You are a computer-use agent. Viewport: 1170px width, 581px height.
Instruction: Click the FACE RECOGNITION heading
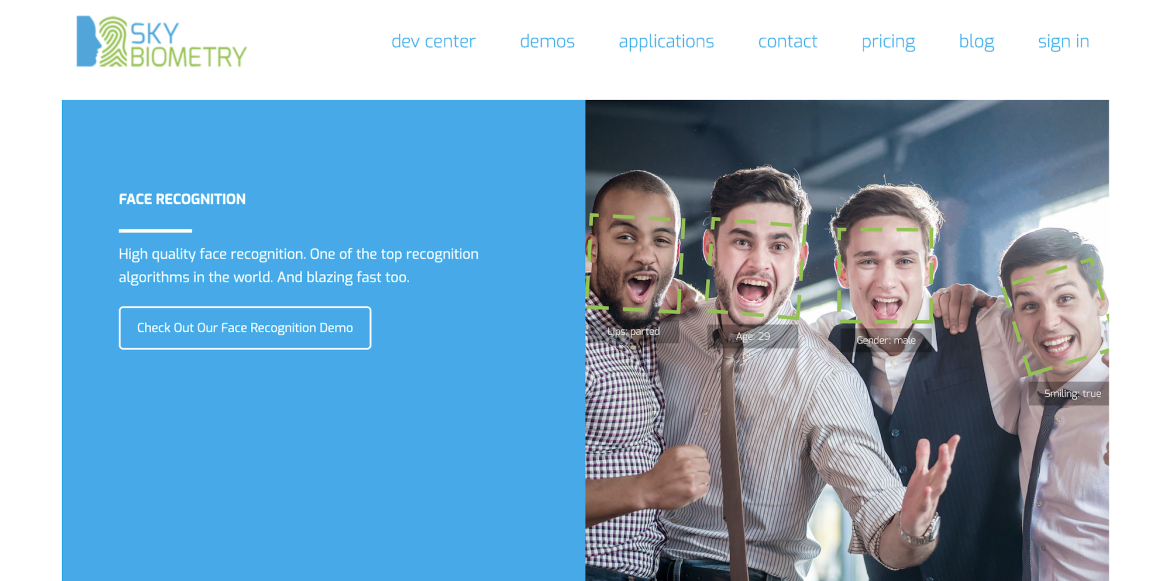click(x=182, y=199)
